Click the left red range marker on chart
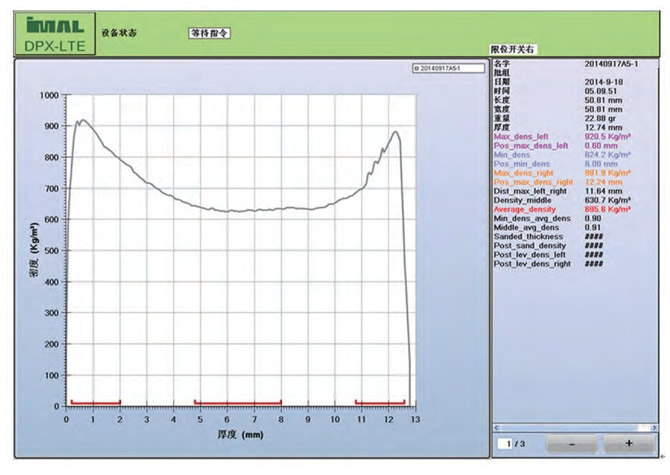The image size is (670, 475). click(94, 402)
